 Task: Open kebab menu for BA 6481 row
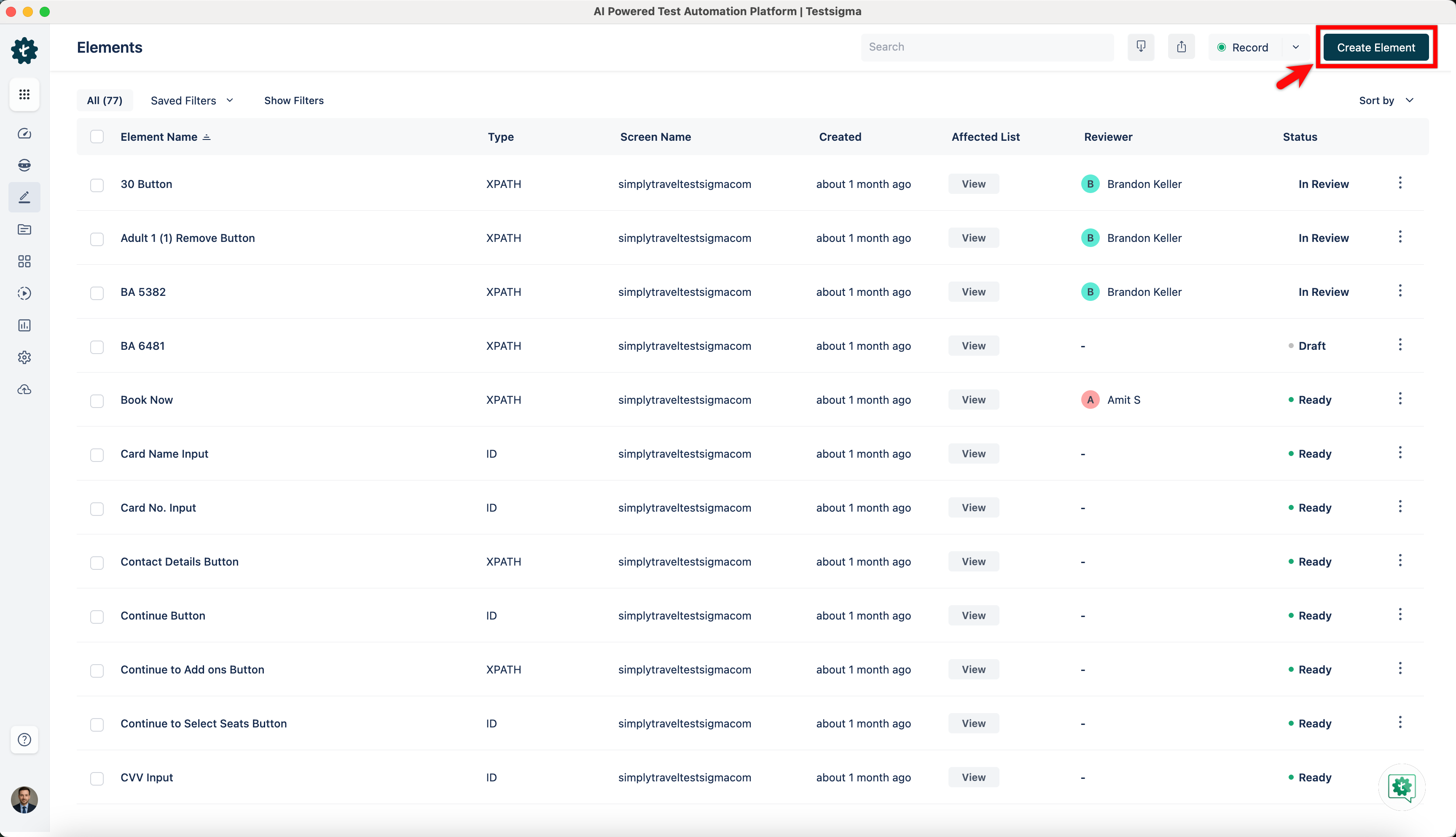pyautogui.click(x=1400, y=345)
